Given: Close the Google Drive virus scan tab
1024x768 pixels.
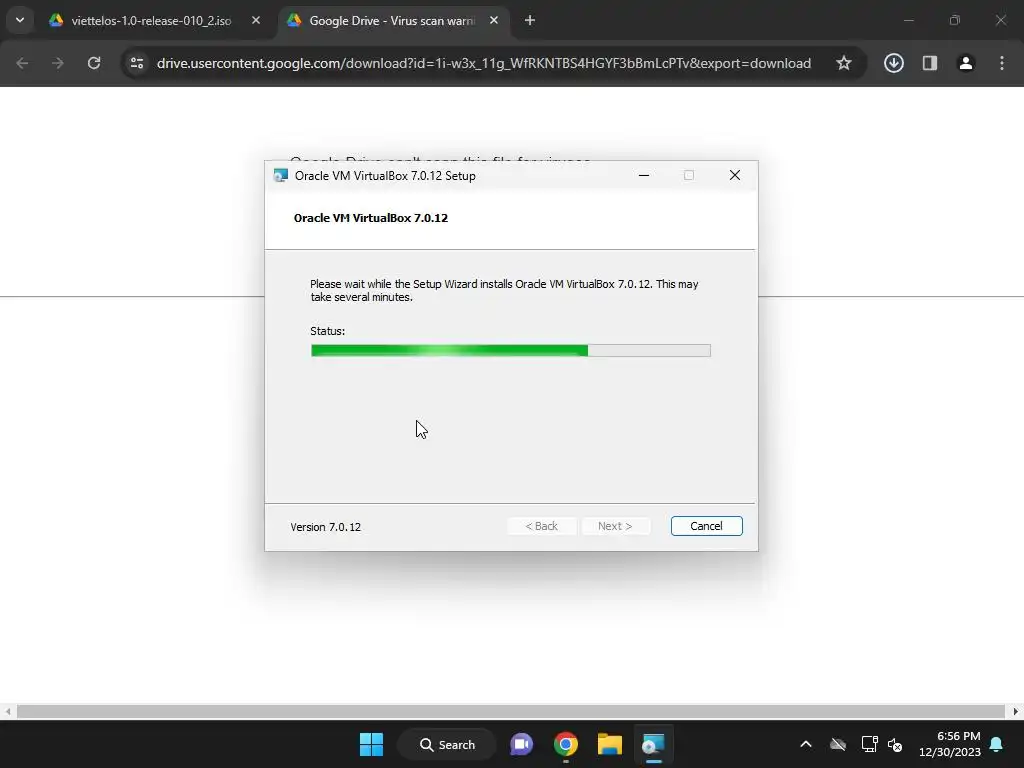Looking at the screenshot, I should (494, 21).
